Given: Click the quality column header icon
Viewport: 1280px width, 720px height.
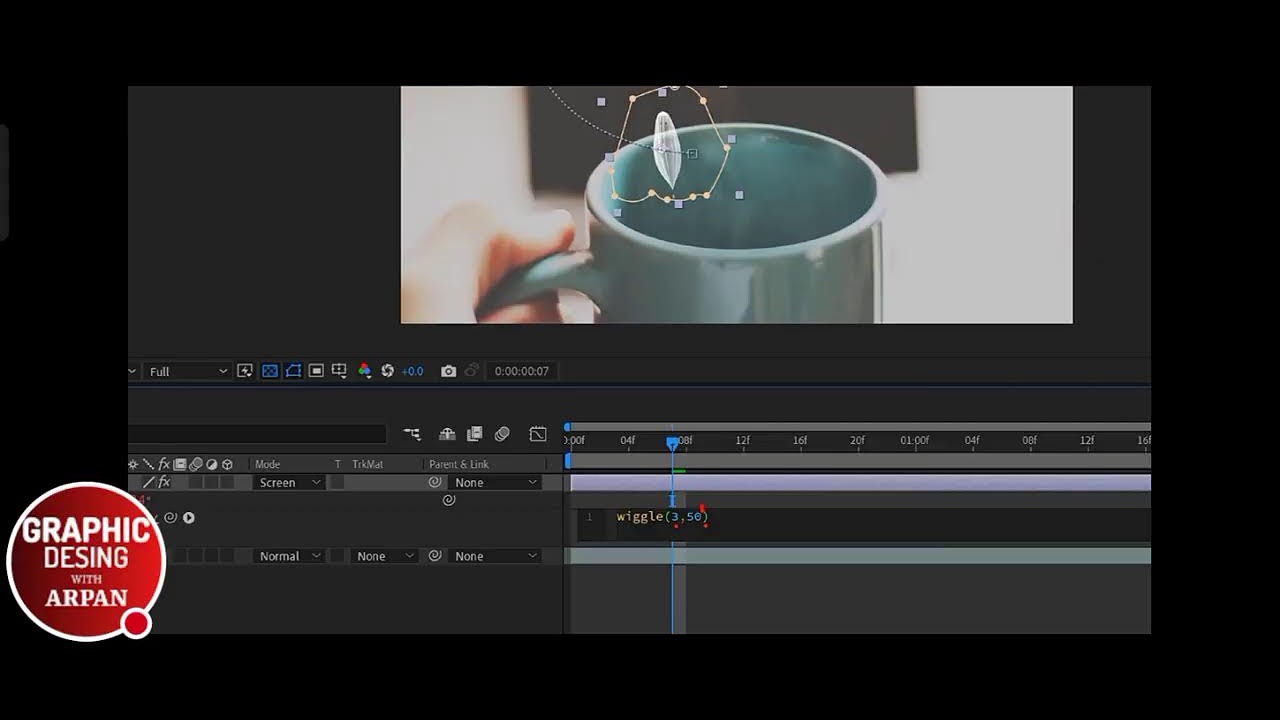Looking at the screenshot, I should tap(148, 464).
